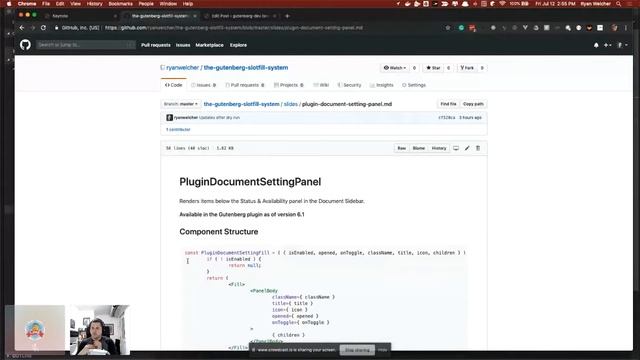Open the ryanwelcher profile link
The image size is (640, 360).
click(182, 68)
